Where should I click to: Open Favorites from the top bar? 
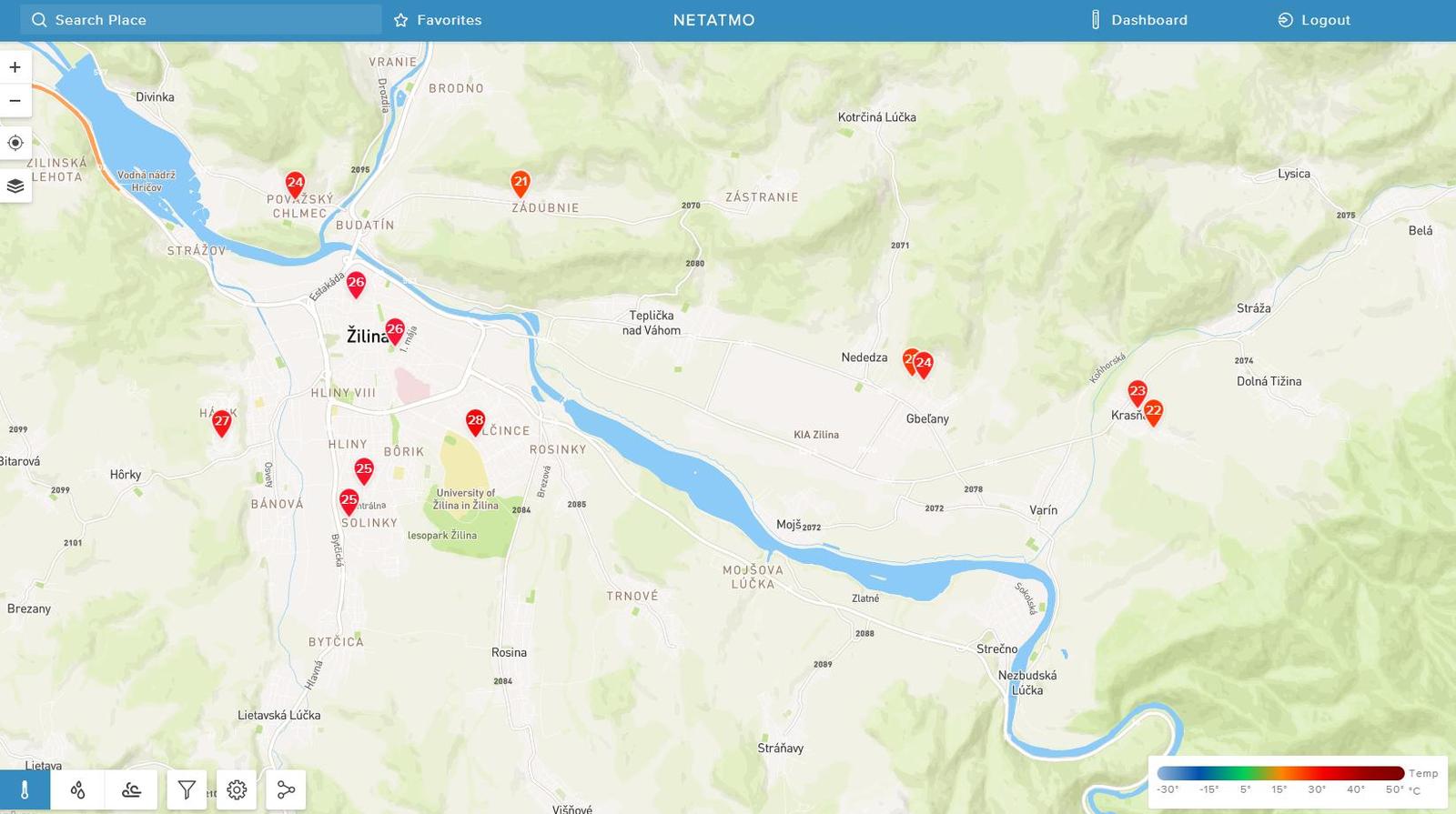(x=438, y=20)
